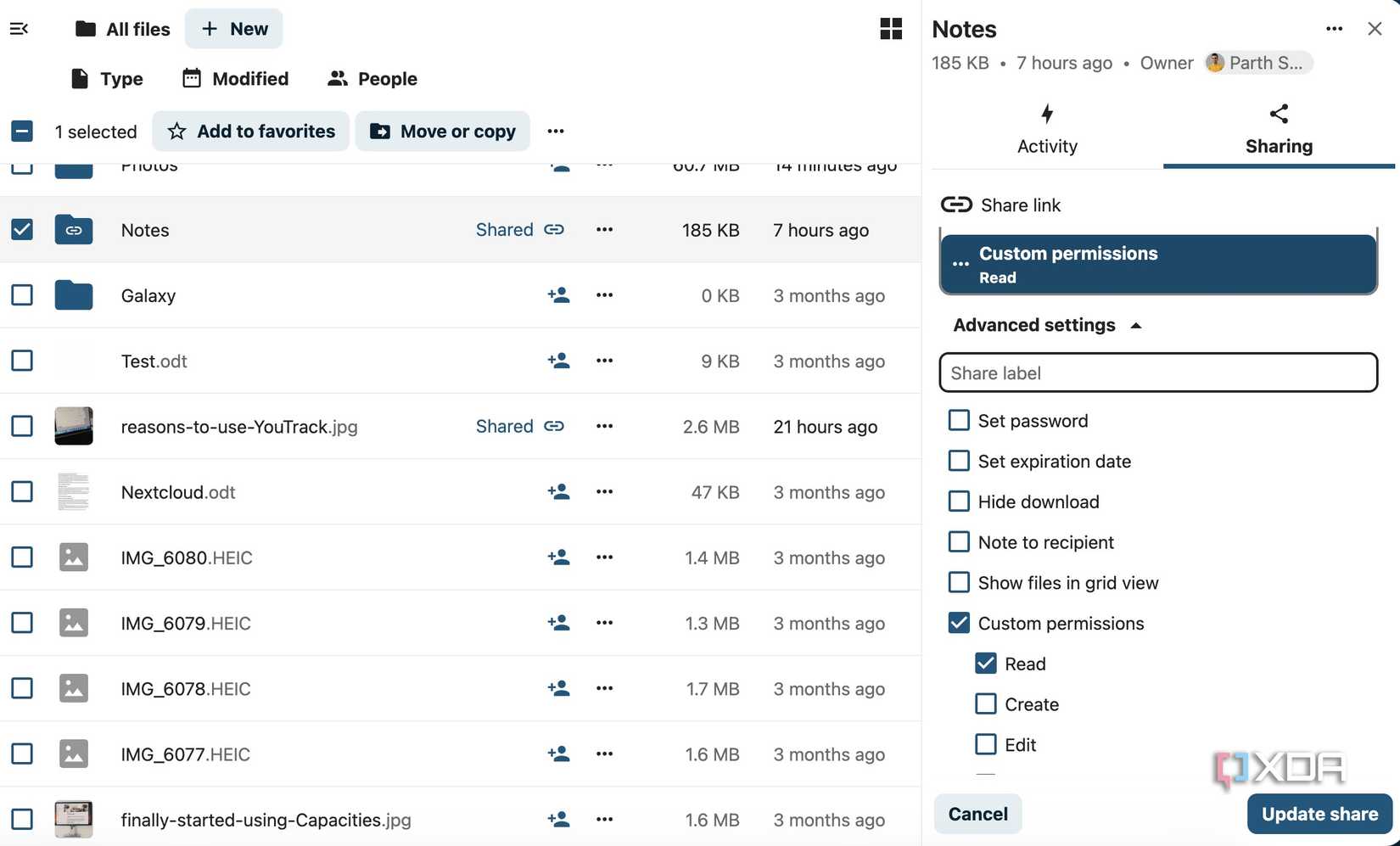Open more options in Notes sidebar header
Image resolution: width=1400 pixels, height=846 pixels.
(x=1334, y=29)
